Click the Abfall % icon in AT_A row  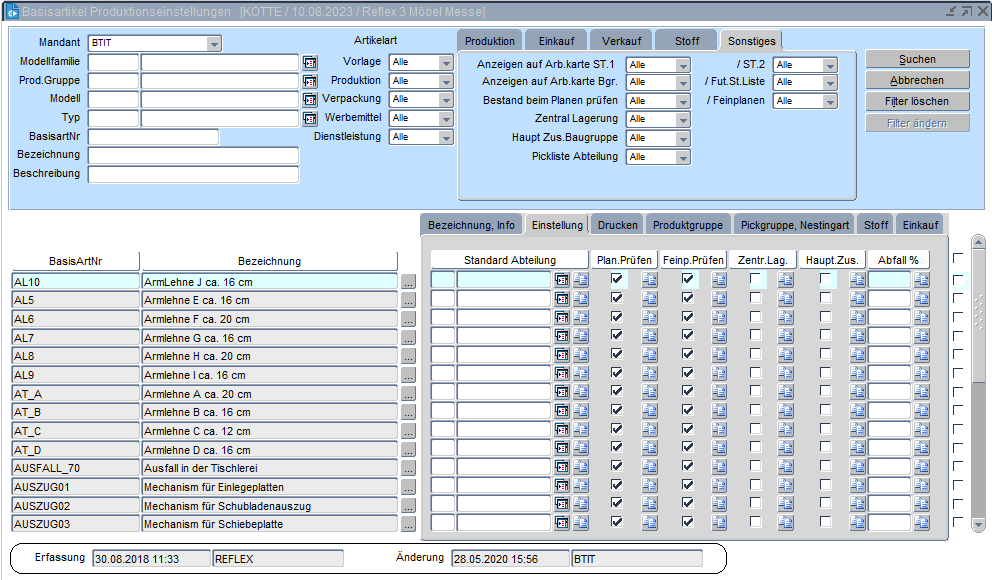921,392
